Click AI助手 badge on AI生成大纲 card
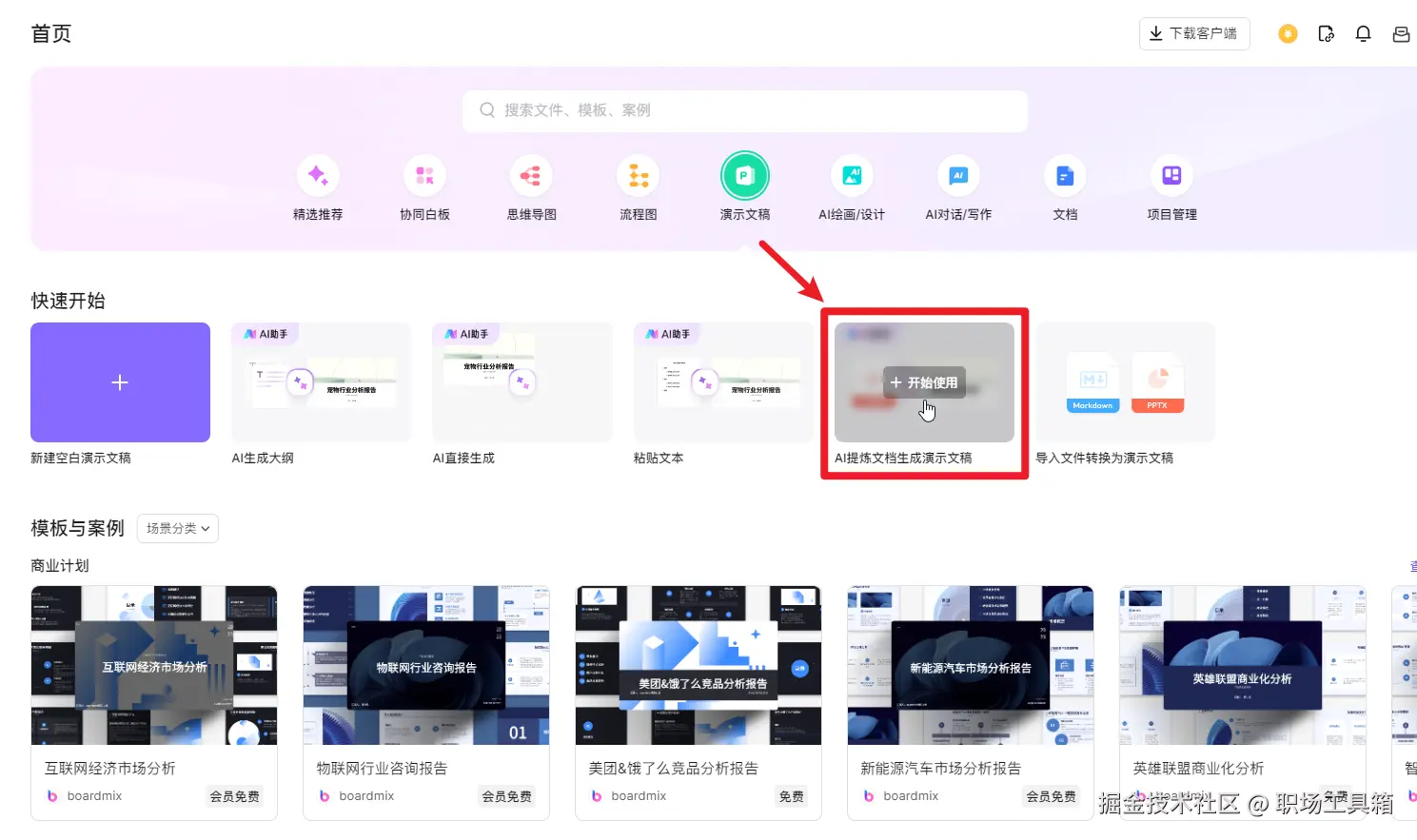 (266, 334)
